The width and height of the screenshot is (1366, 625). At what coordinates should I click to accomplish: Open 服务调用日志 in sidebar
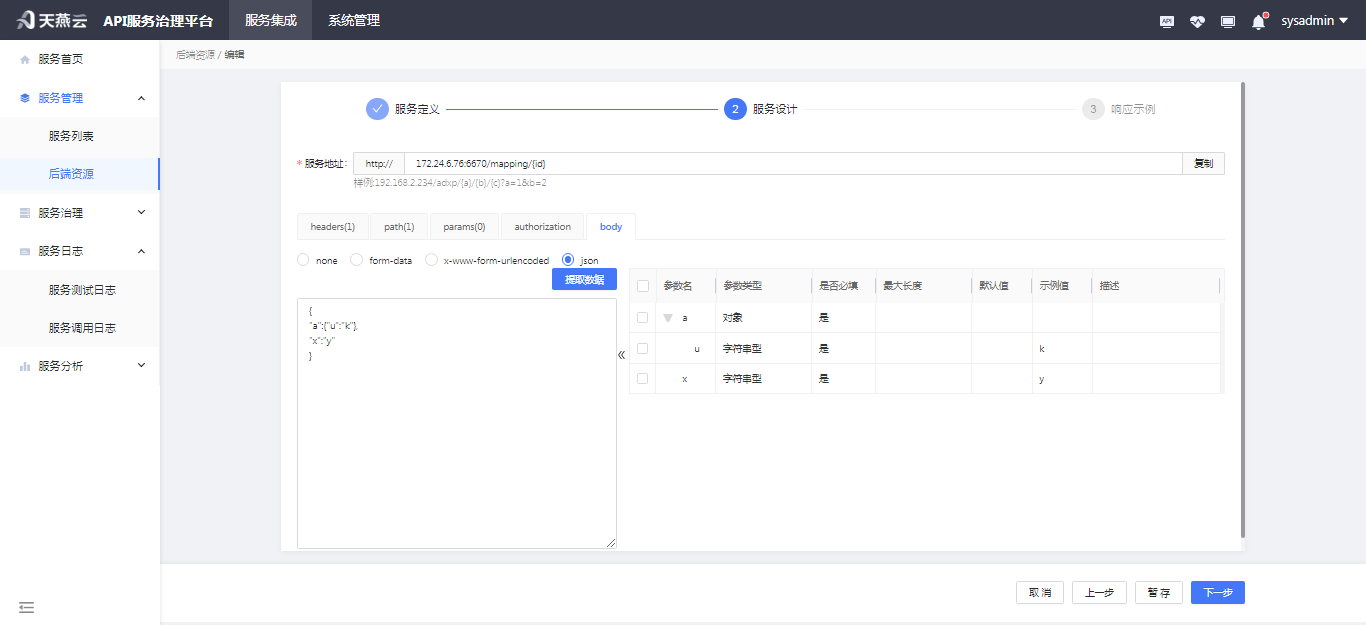[80, 328]
